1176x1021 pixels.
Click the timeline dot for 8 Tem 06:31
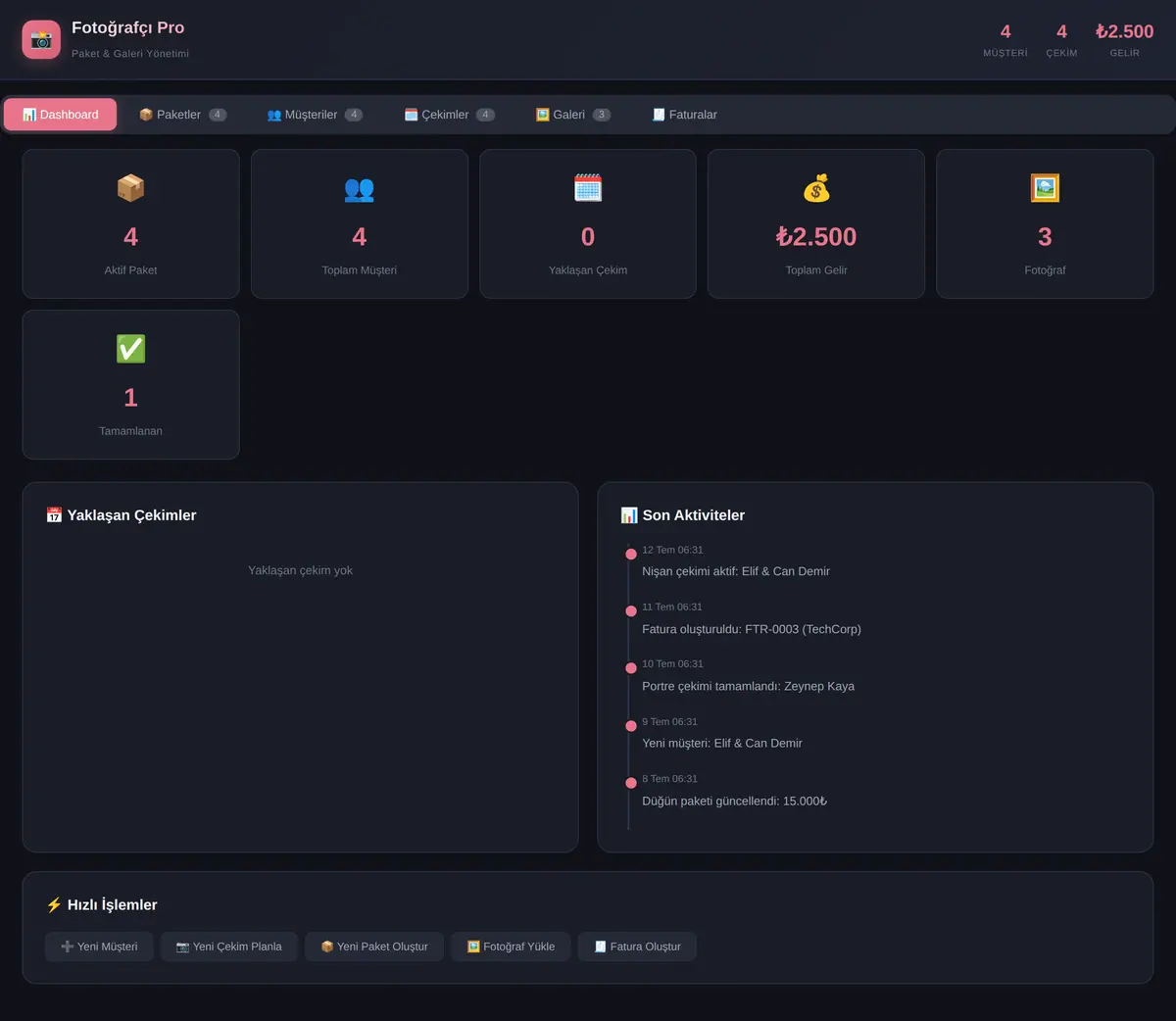click(x=631, y=783)
